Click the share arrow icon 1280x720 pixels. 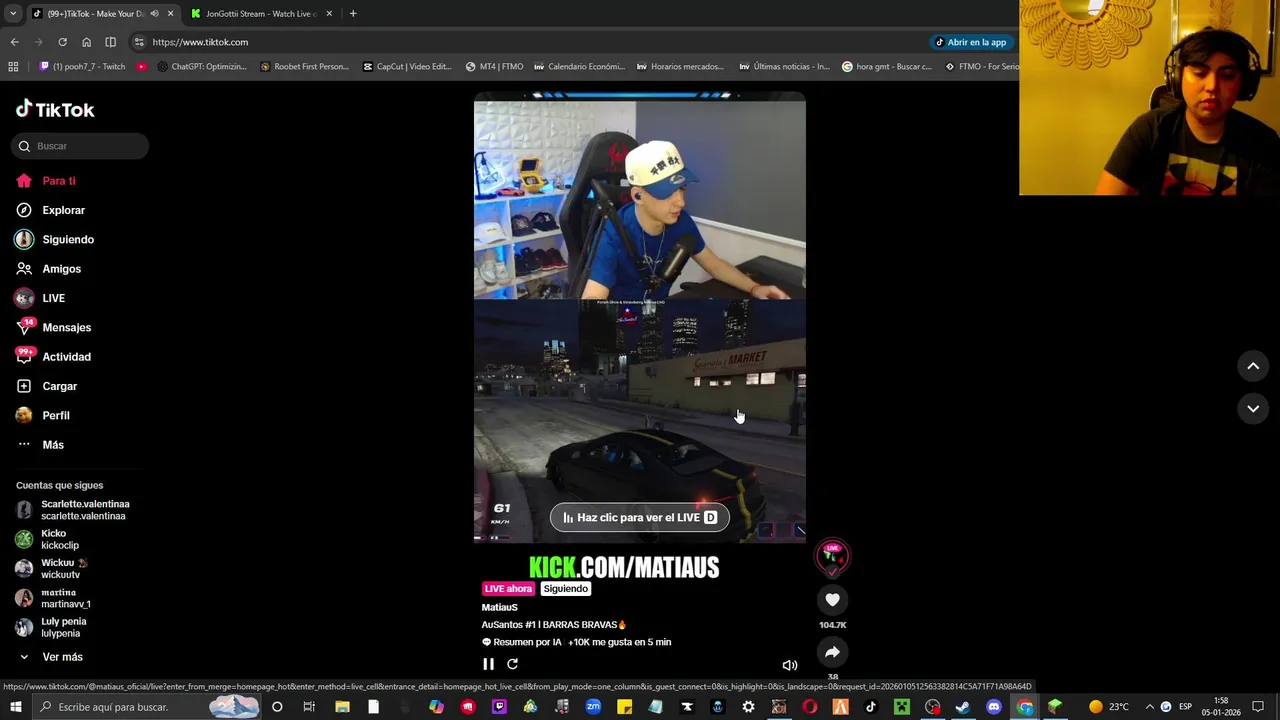(x=832, y=652)
